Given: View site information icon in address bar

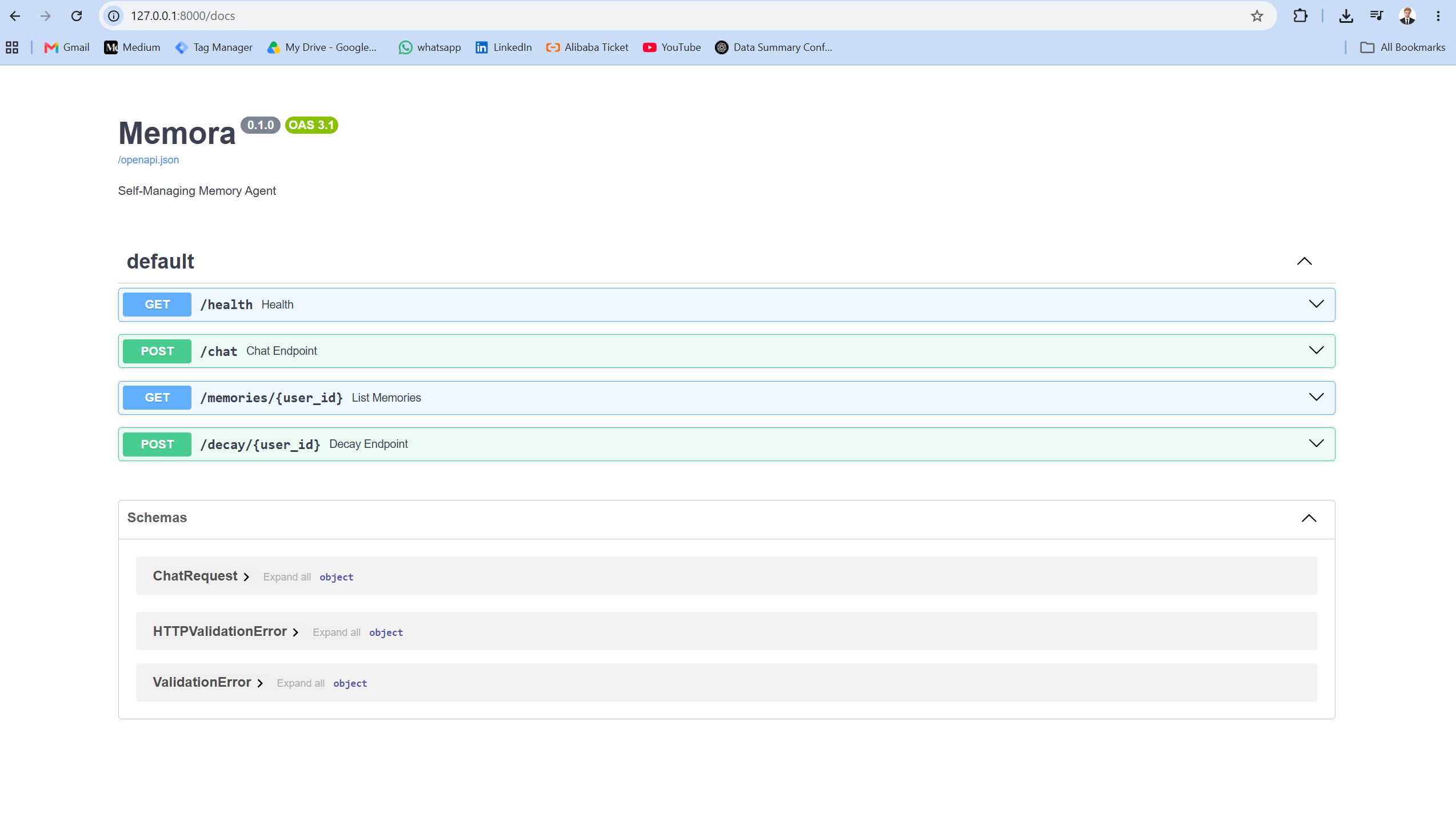Looking at the screenshot, I should [114, 16].
